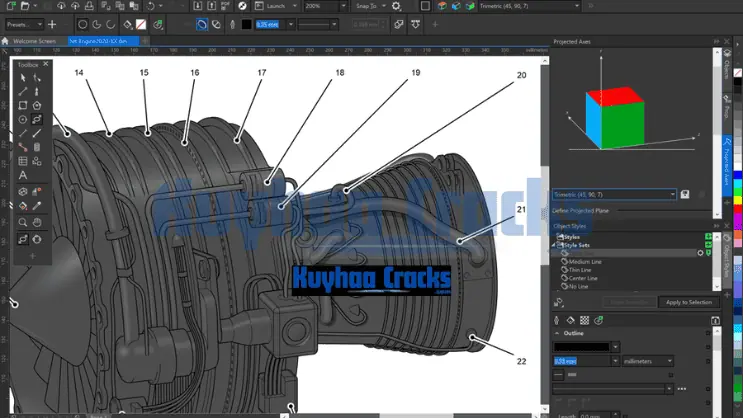
Task: Open the Options gear icon
Action: click(397, 6)
